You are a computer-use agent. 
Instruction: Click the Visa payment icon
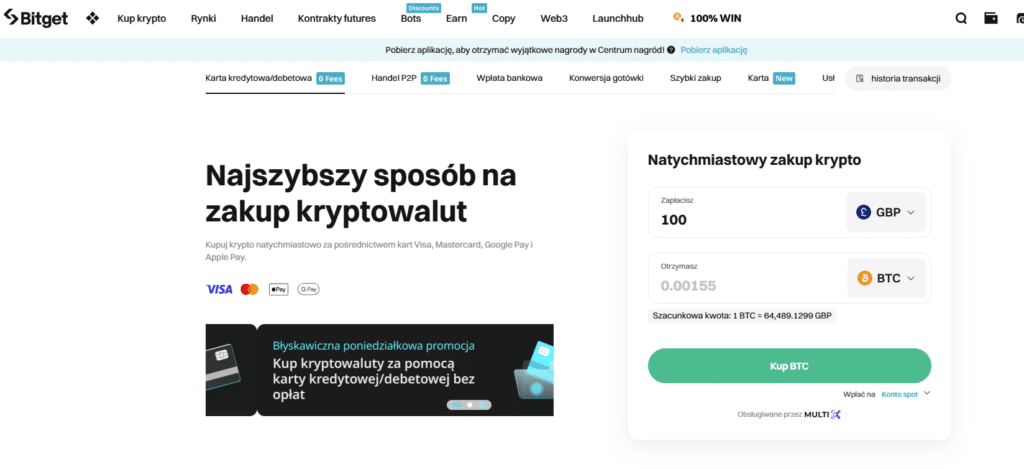click(x=219, y=289)
